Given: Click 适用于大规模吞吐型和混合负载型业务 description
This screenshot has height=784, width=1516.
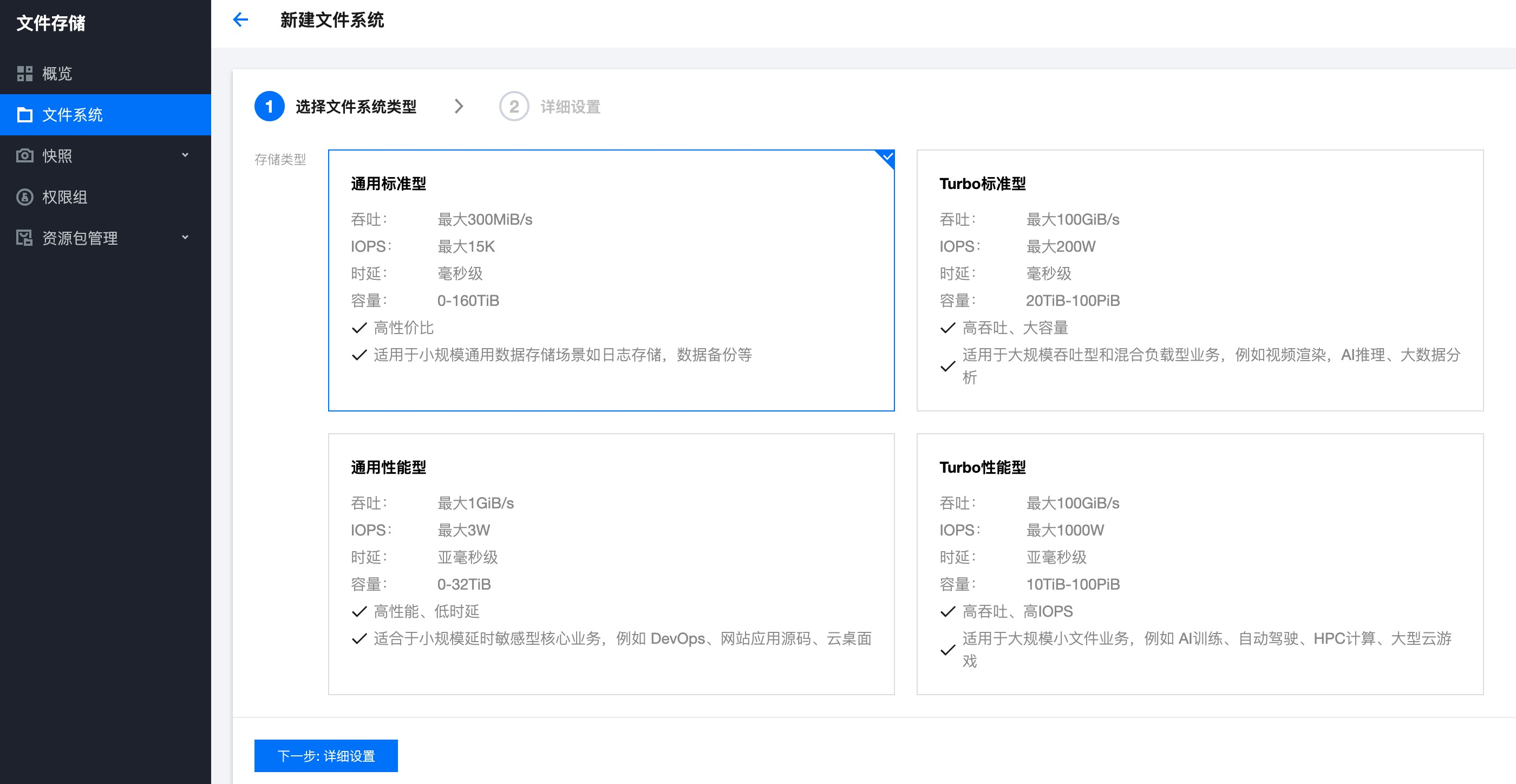Looking at the screenshot, I should pyautogui.click(x=1212, y=366).
